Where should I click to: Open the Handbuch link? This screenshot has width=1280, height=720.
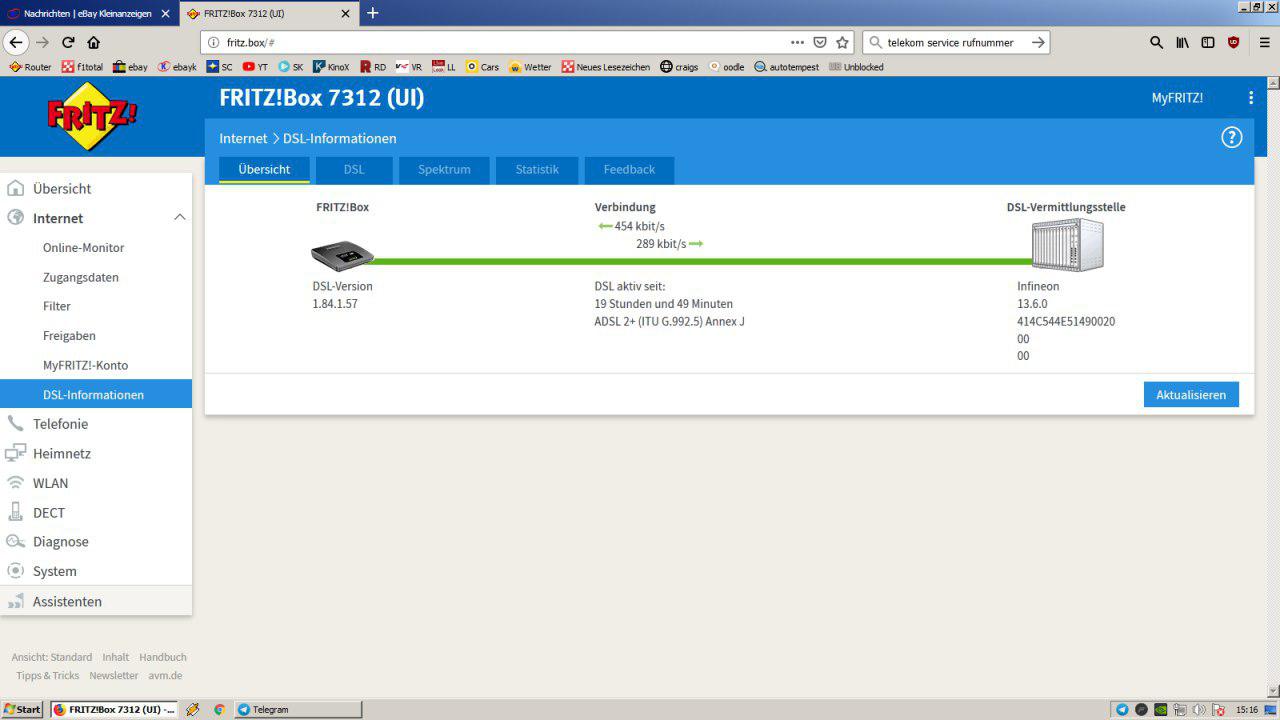163,657
